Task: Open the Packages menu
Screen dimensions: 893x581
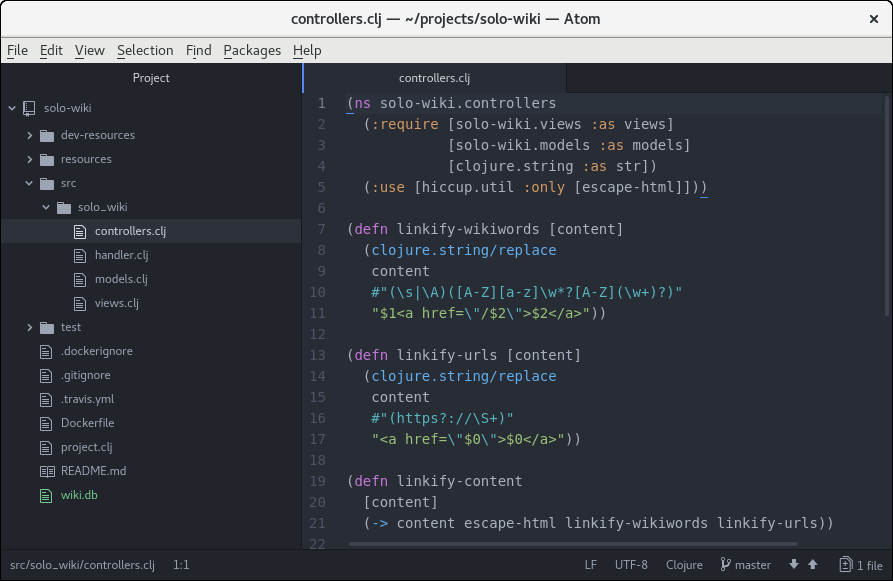Action: tap(252, 50)
